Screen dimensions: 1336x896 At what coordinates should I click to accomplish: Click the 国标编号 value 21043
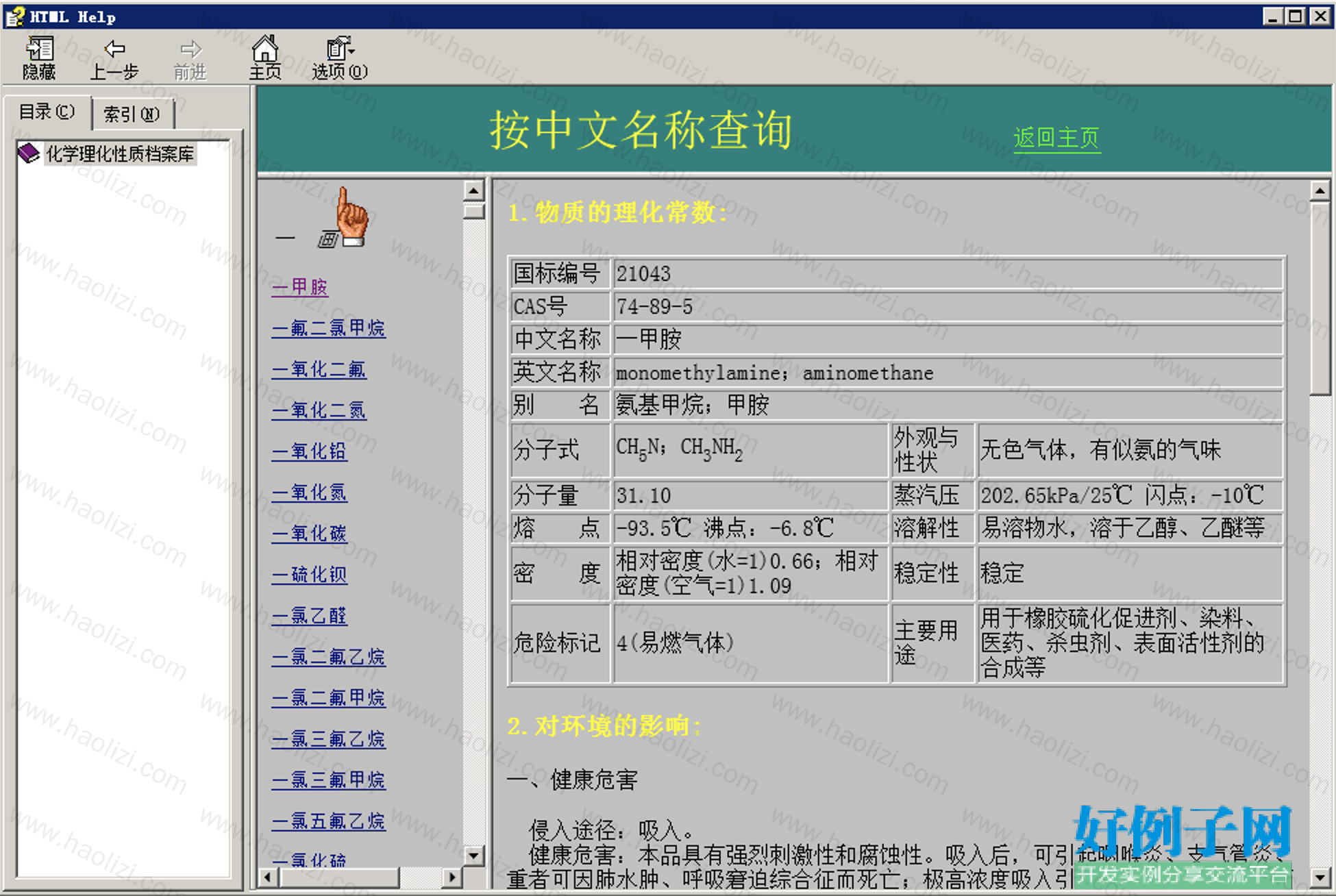coord(643,274)
